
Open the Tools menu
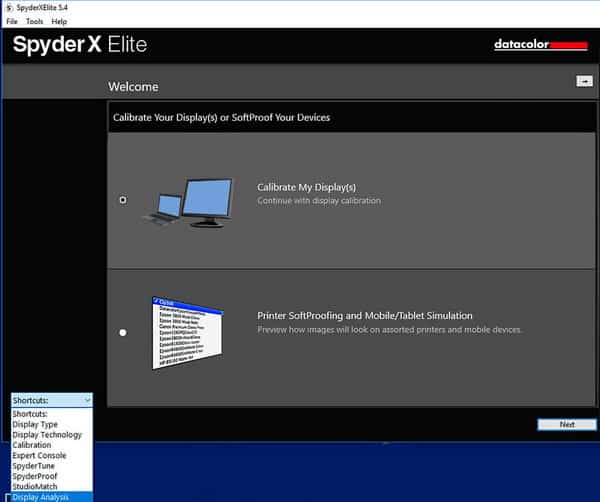pyautogui.click(x=34, y=21)
